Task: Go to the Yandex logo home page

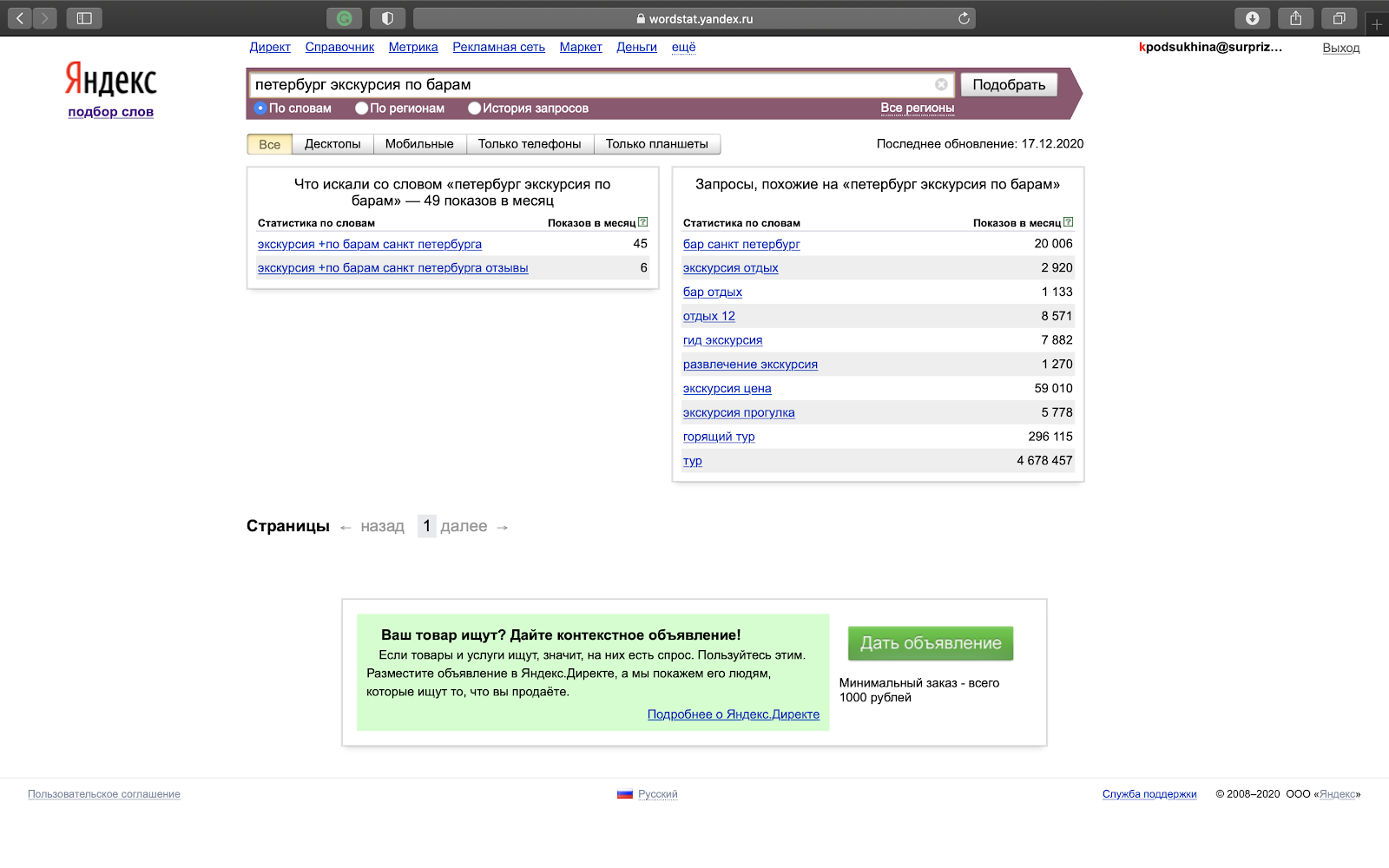Action: click(x=111, y=79)
